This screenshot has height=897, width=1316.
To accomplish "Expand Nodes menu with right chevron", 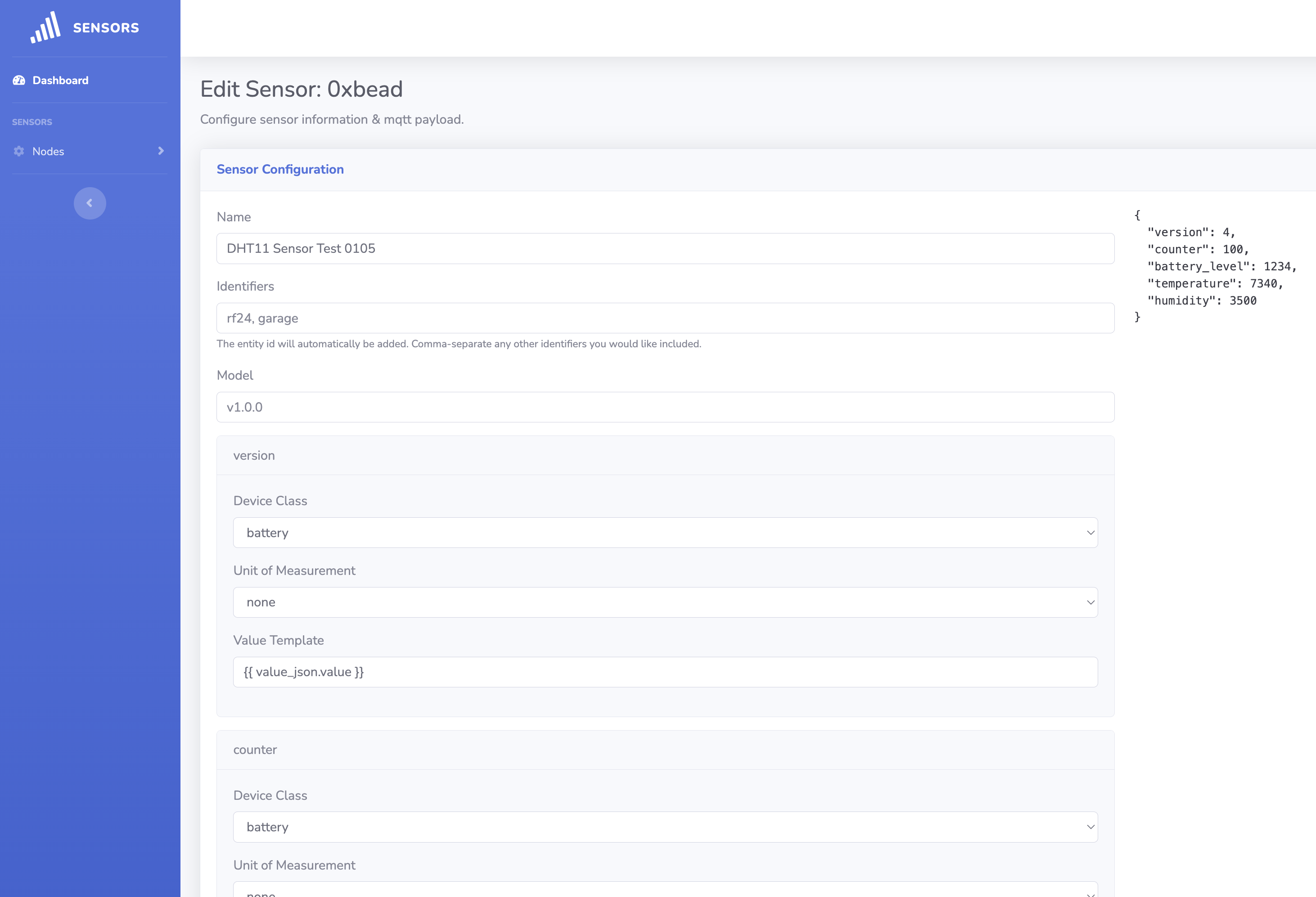I will tap(161, 151).
